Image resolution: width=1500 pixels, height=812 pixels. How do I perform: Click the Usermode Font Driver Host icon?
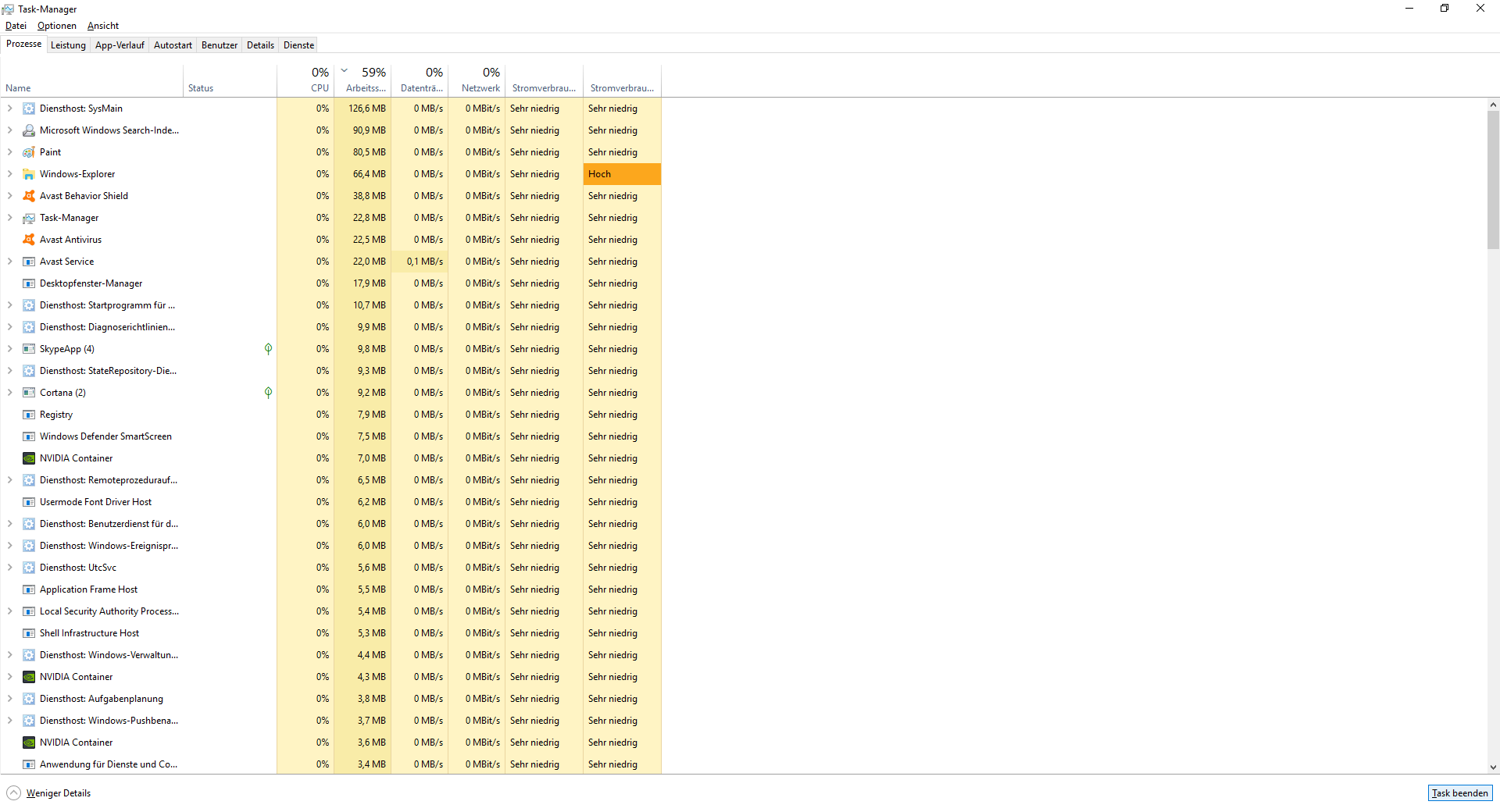pyautogui.click(x=29, y=502)
